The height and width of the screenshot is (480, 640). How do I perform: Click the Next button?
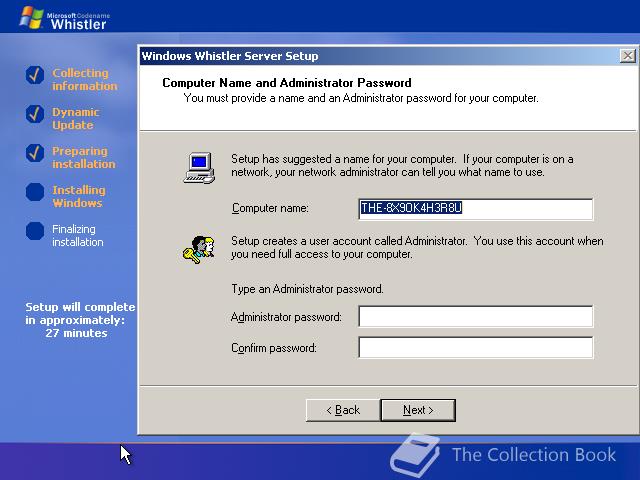tap(418, 410)
